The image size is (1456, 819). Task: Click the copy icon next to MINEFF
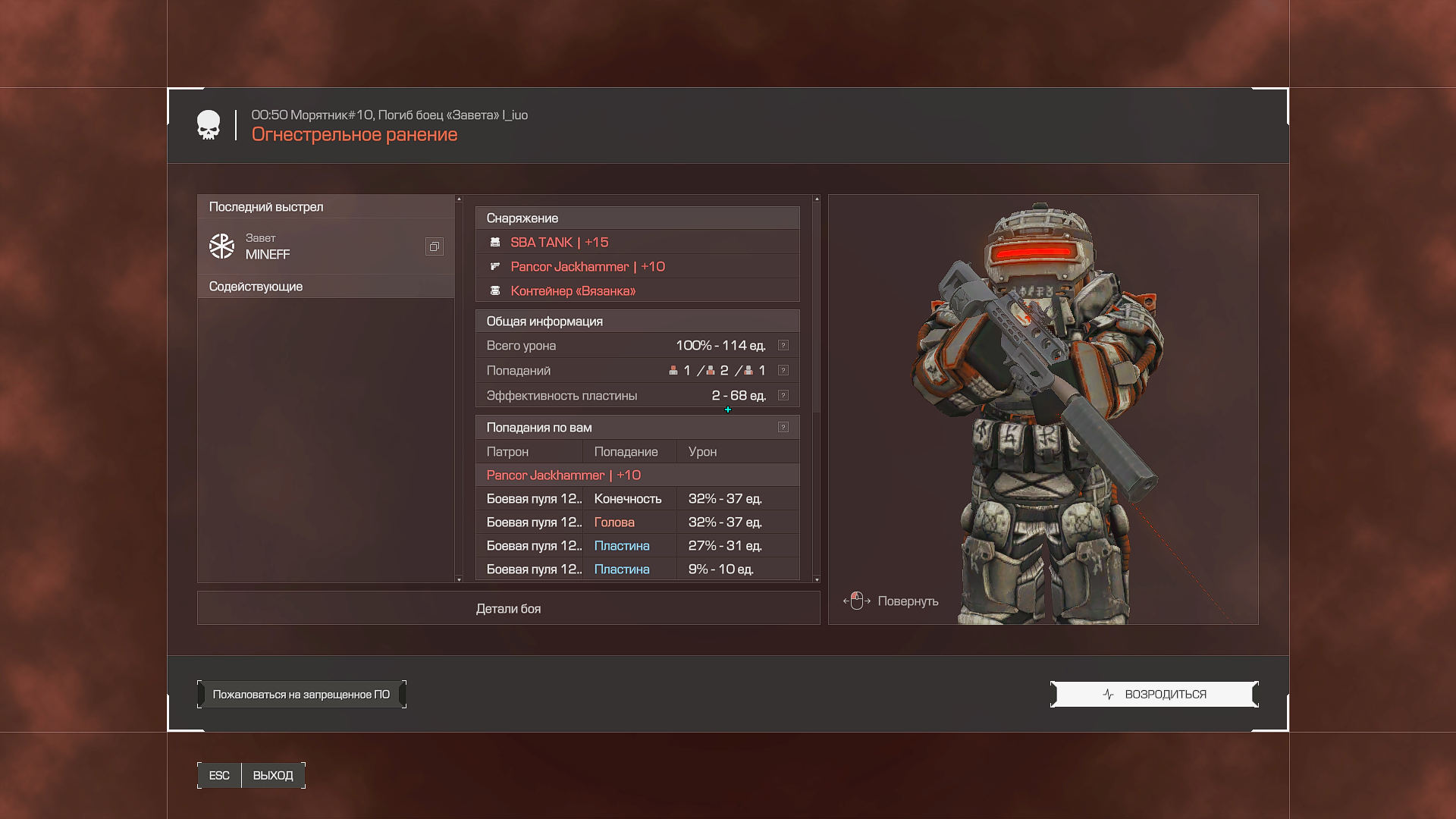(x=434, y=246)
